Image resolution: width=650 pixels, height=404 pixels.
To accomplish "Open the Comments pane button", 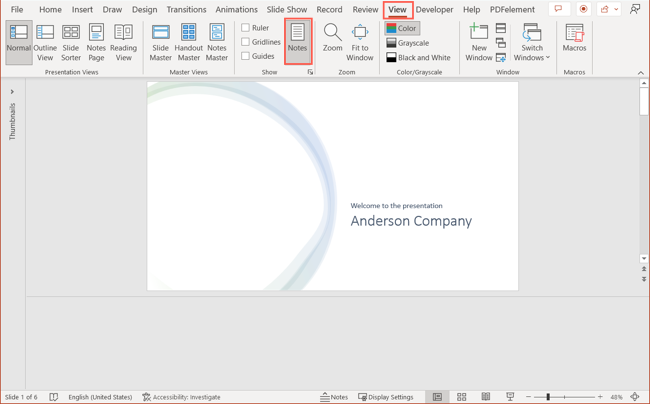I will pyautogui.click(x=559, y=9).
